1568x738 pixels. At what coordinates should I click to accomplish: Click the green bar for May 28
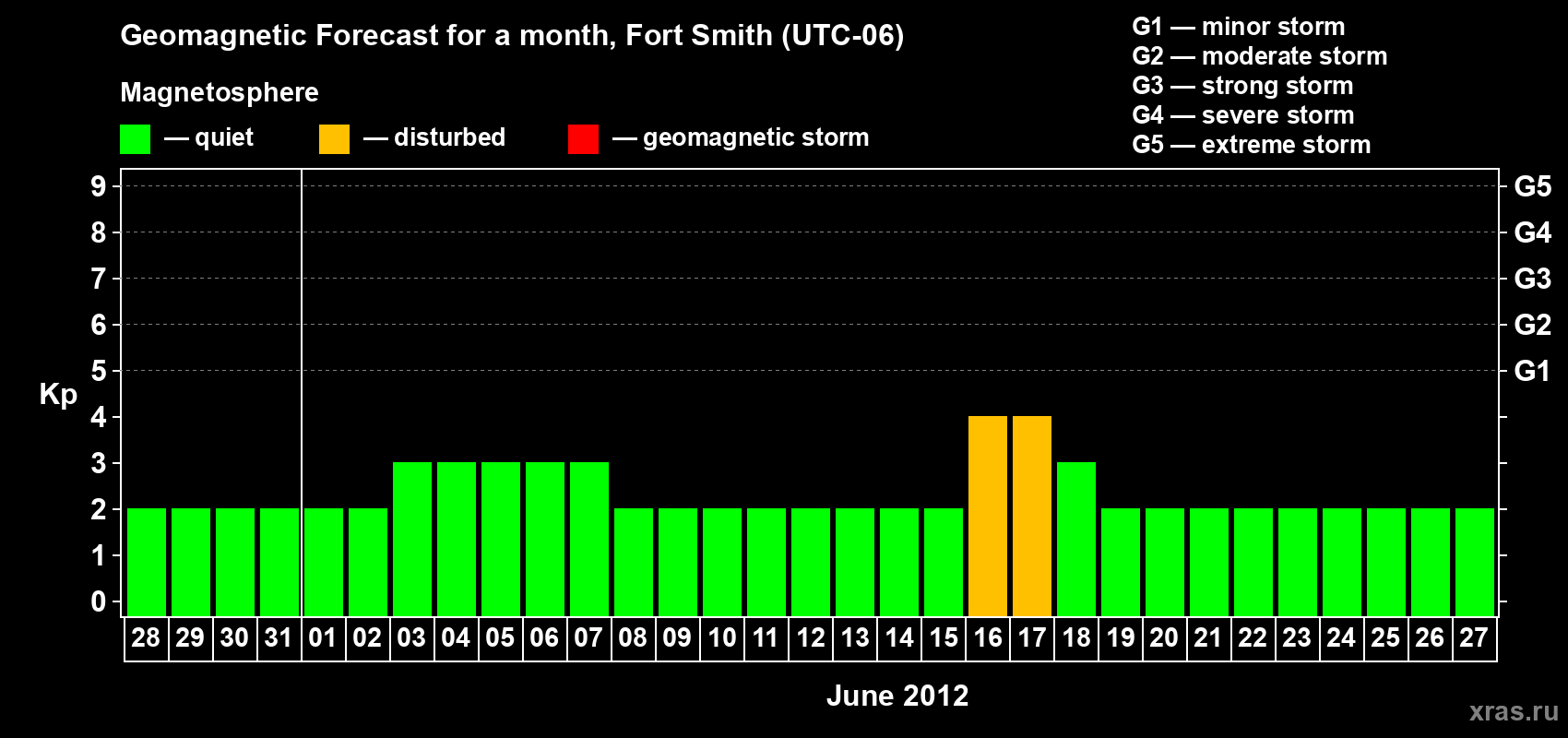147,562
